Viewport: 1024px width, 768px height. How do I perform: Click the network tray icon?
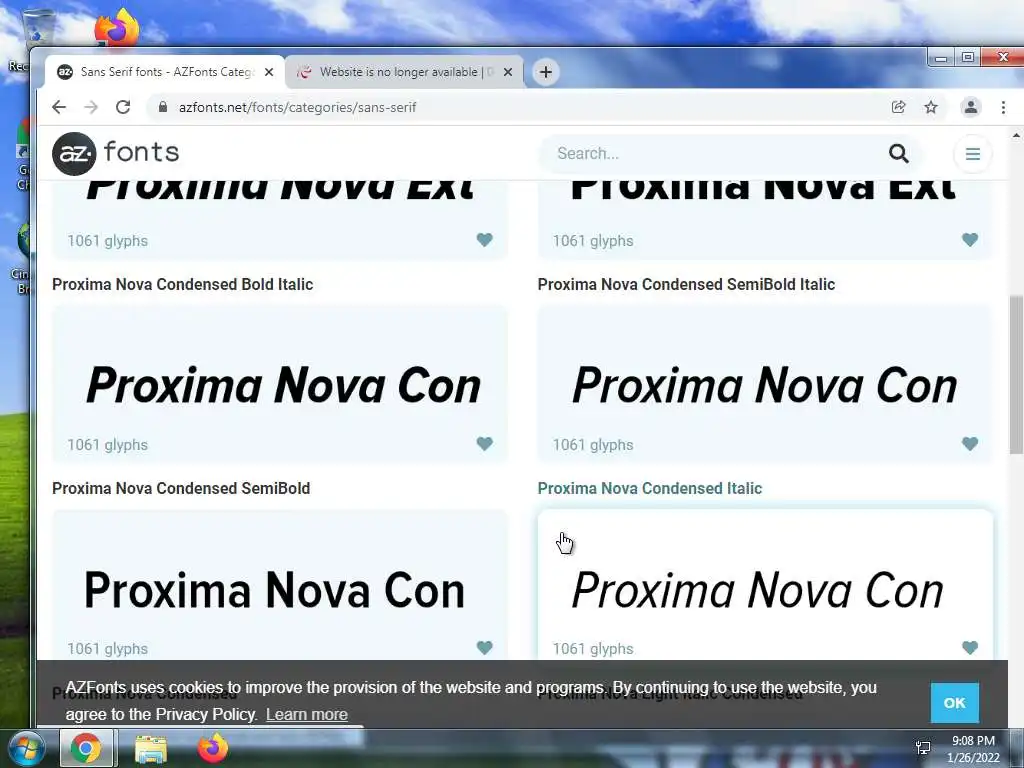pos(923,748)
